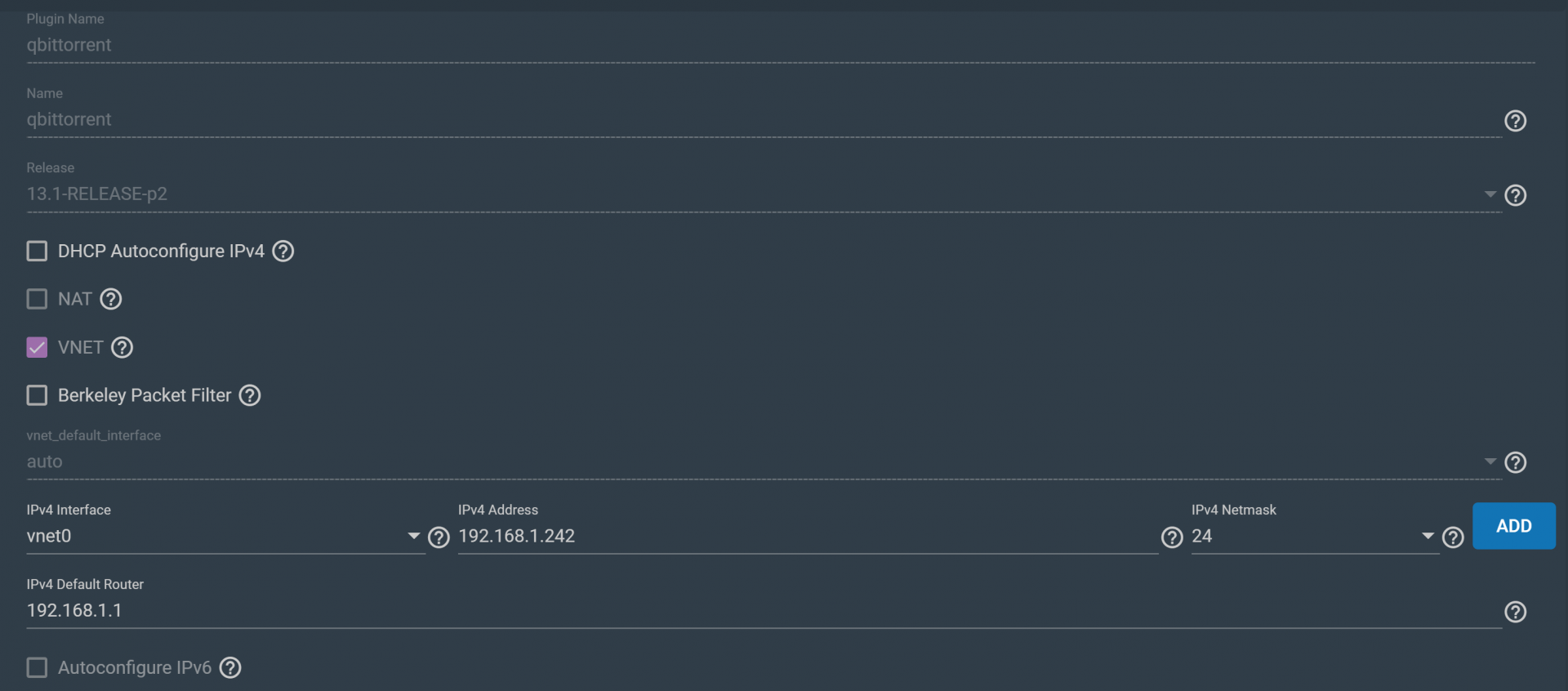Show help tooltip for VNET
This screenshot has width=1568, height=691.
[122, 347]
